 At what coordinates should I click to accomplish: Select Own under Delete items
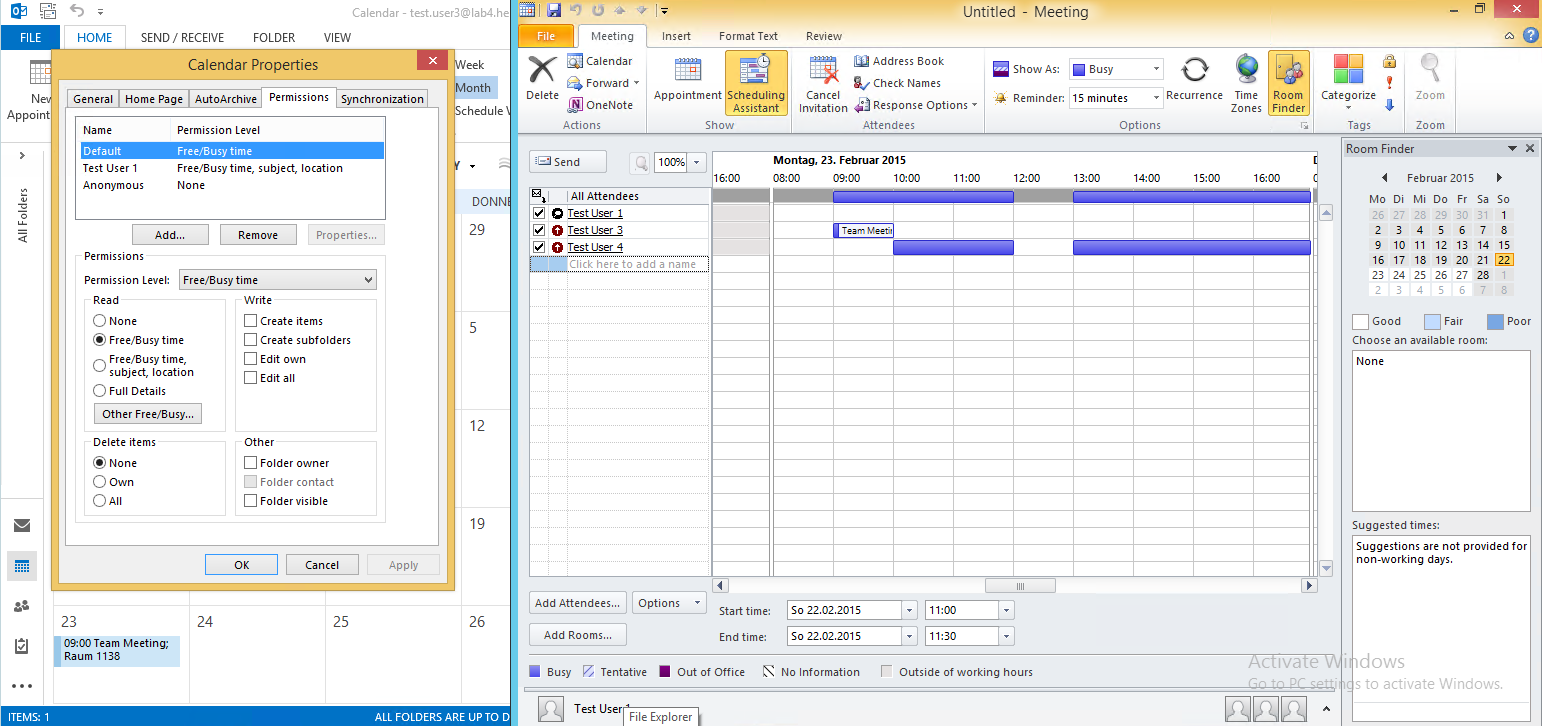[100, 482]
